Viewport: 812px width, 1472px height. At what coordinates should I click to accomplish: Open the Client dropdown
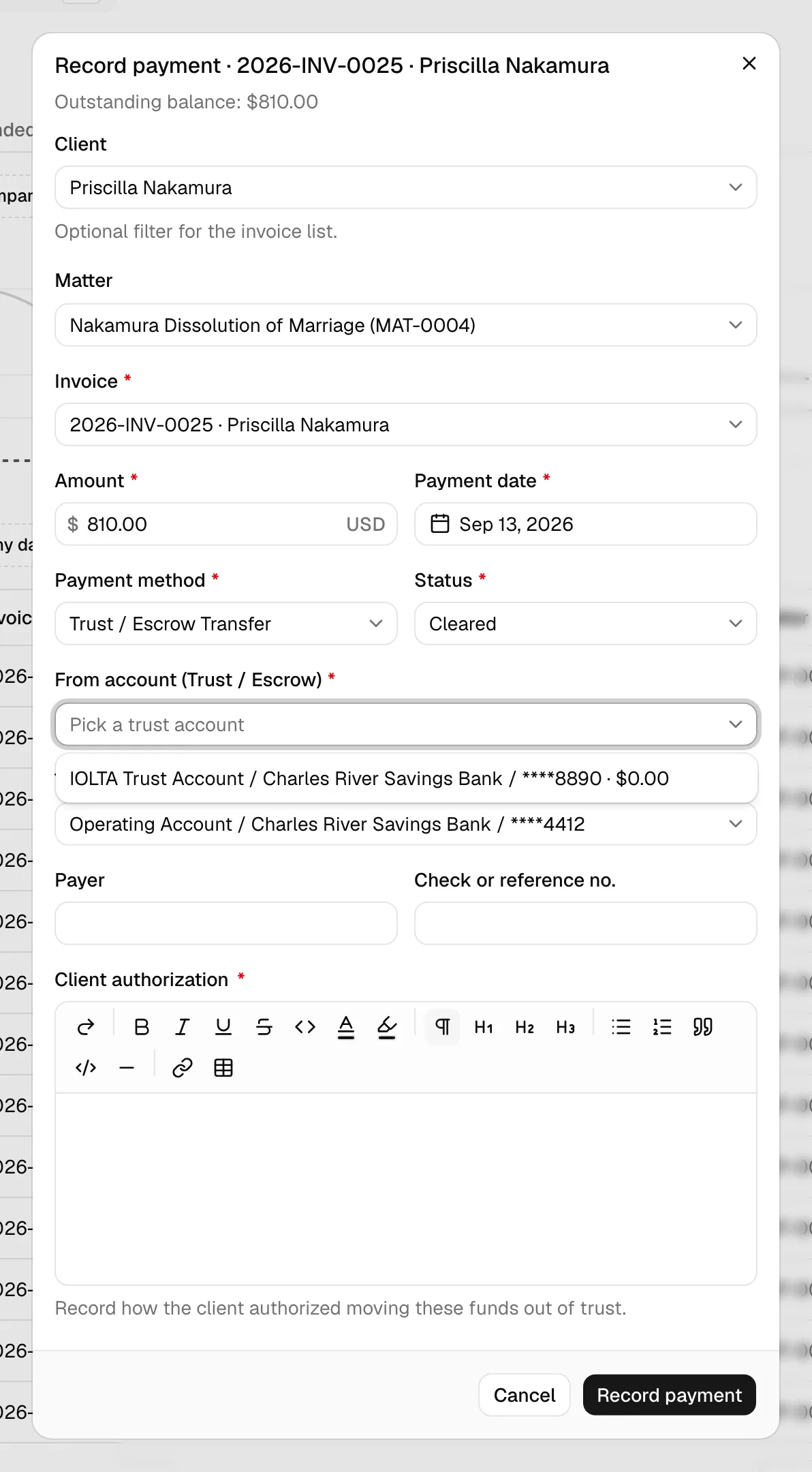(x=406, y=187)
